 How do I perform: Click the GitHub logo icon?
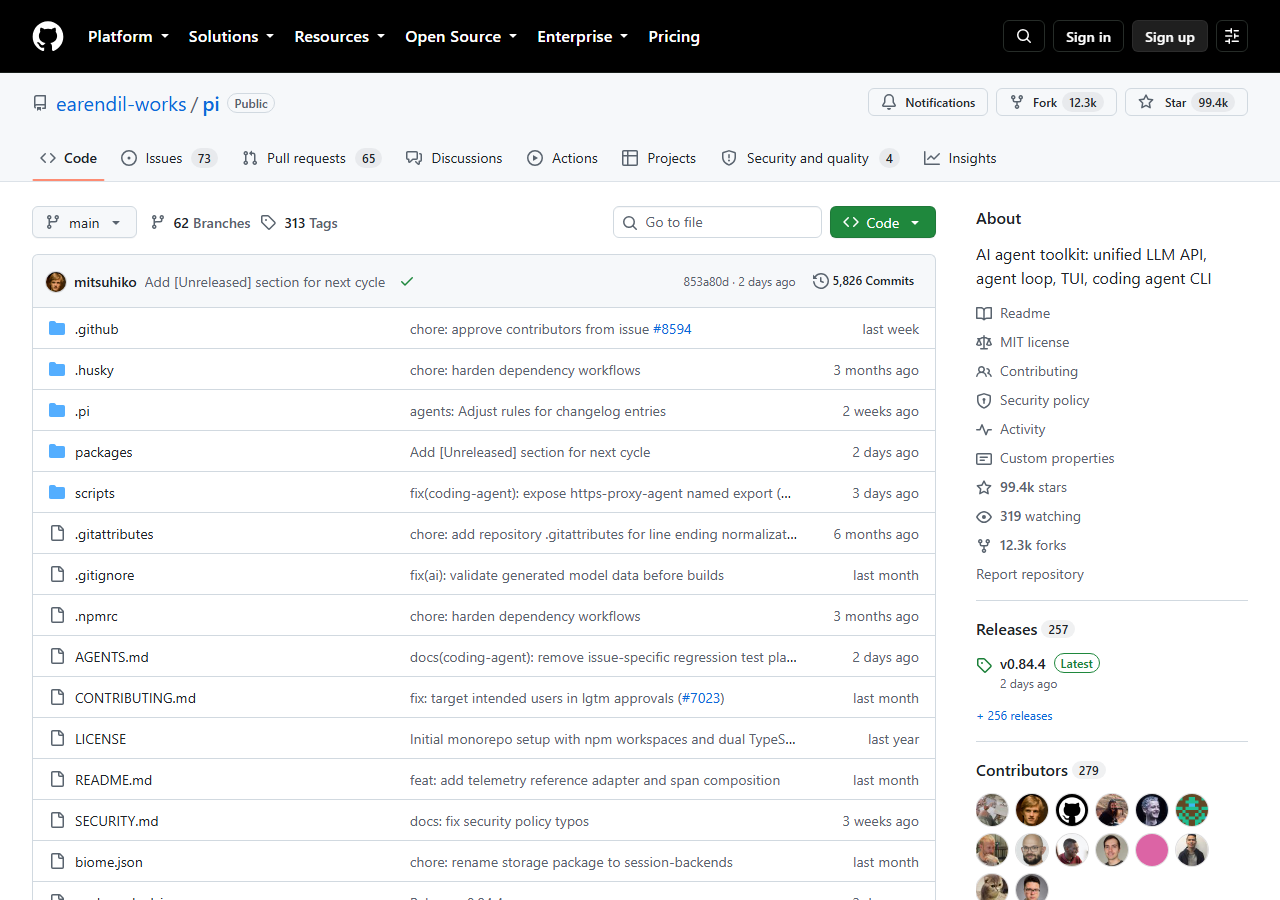48,37
